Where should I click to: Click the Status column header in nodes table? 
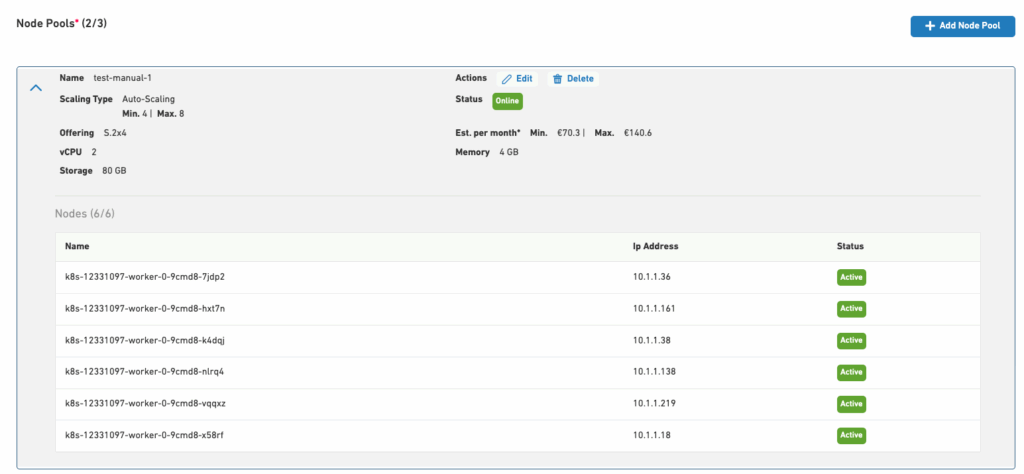click(850, 246)
